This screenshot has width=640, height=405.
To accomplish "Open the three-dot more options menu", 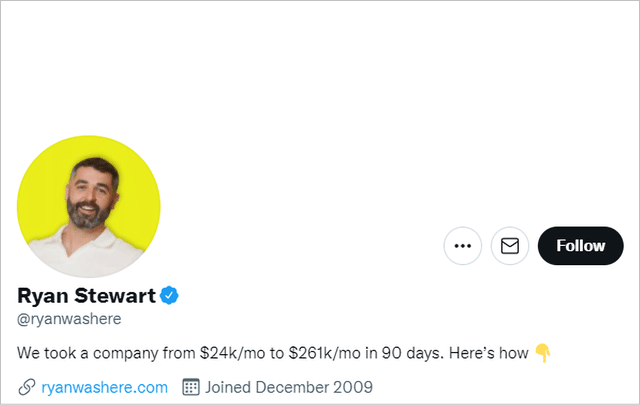I will [462, 246].
